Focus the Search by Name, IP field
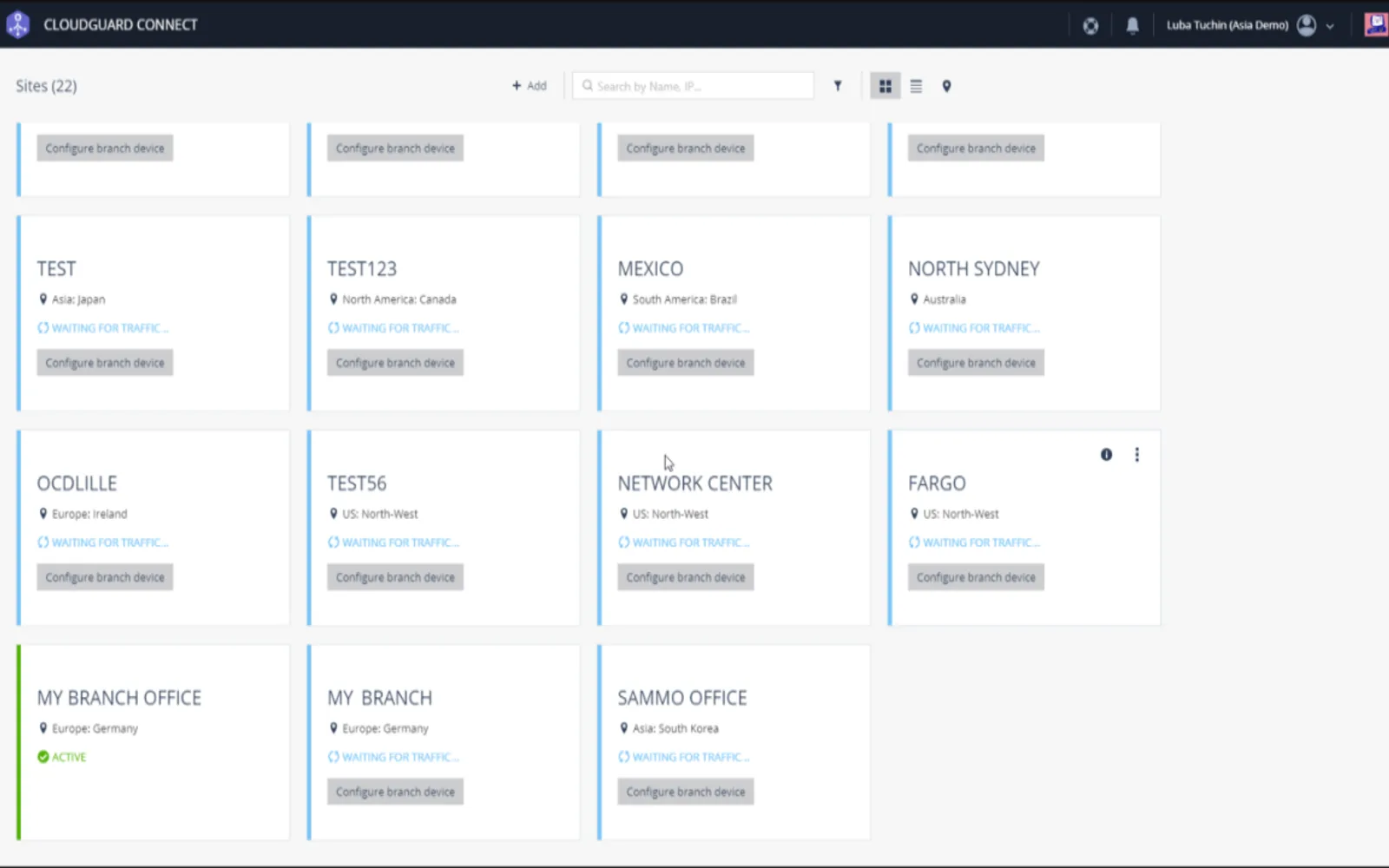 click(x=693, y=86)
